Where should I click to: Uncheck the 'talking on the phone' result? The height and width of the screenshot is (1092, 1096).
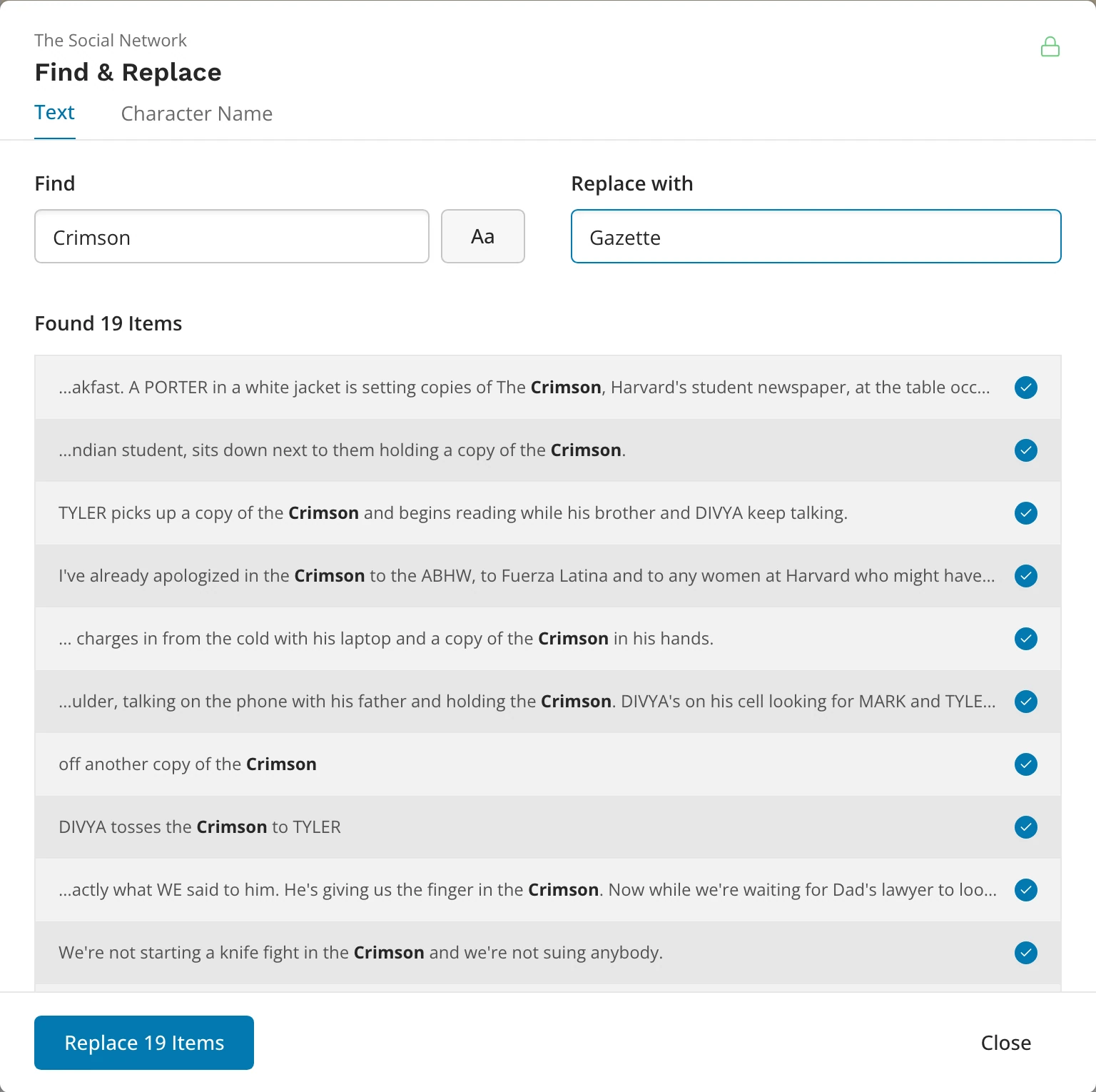1026,702
